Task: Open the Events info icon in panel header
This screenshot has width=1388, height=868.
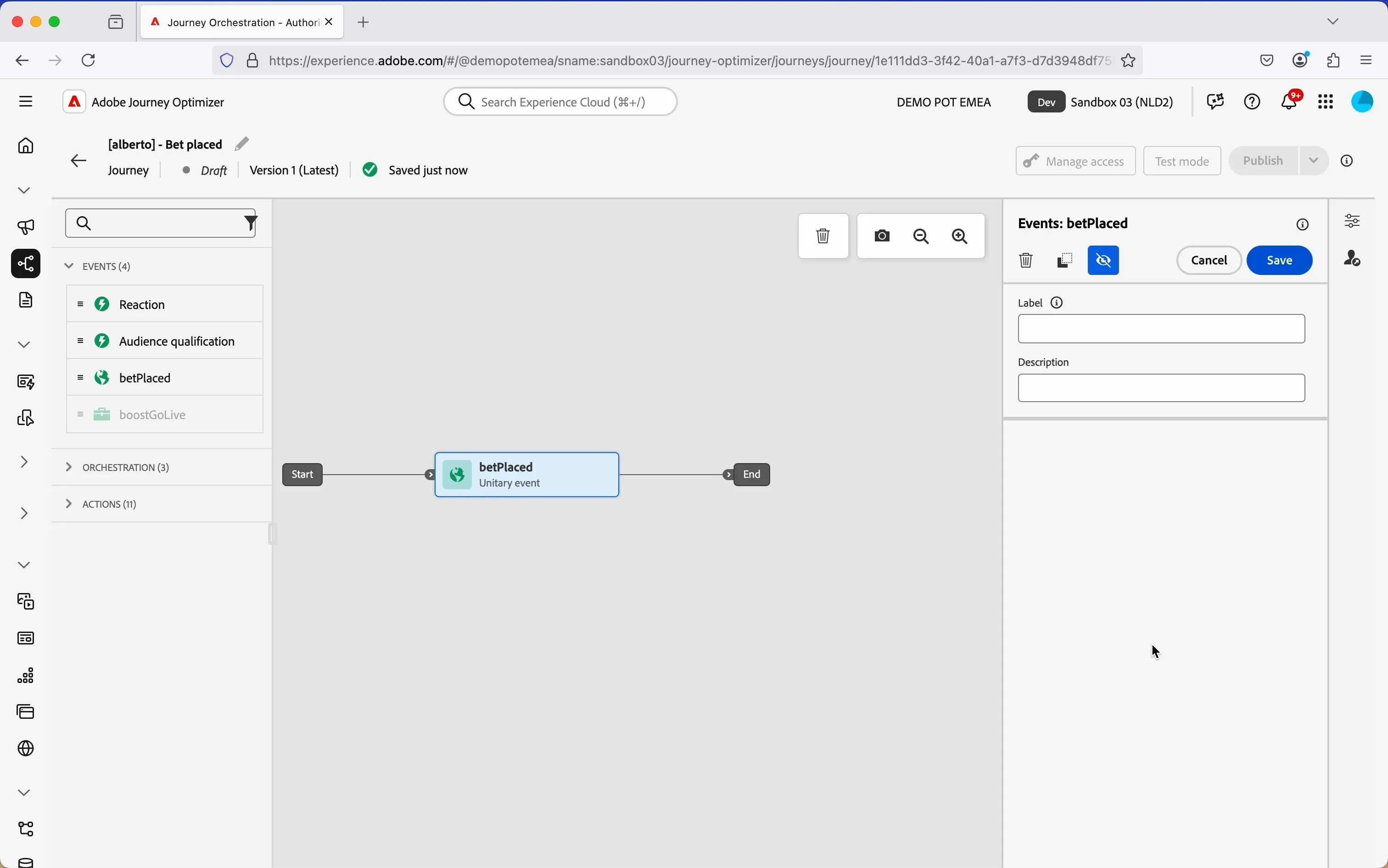Action: tap(1304, 224)
